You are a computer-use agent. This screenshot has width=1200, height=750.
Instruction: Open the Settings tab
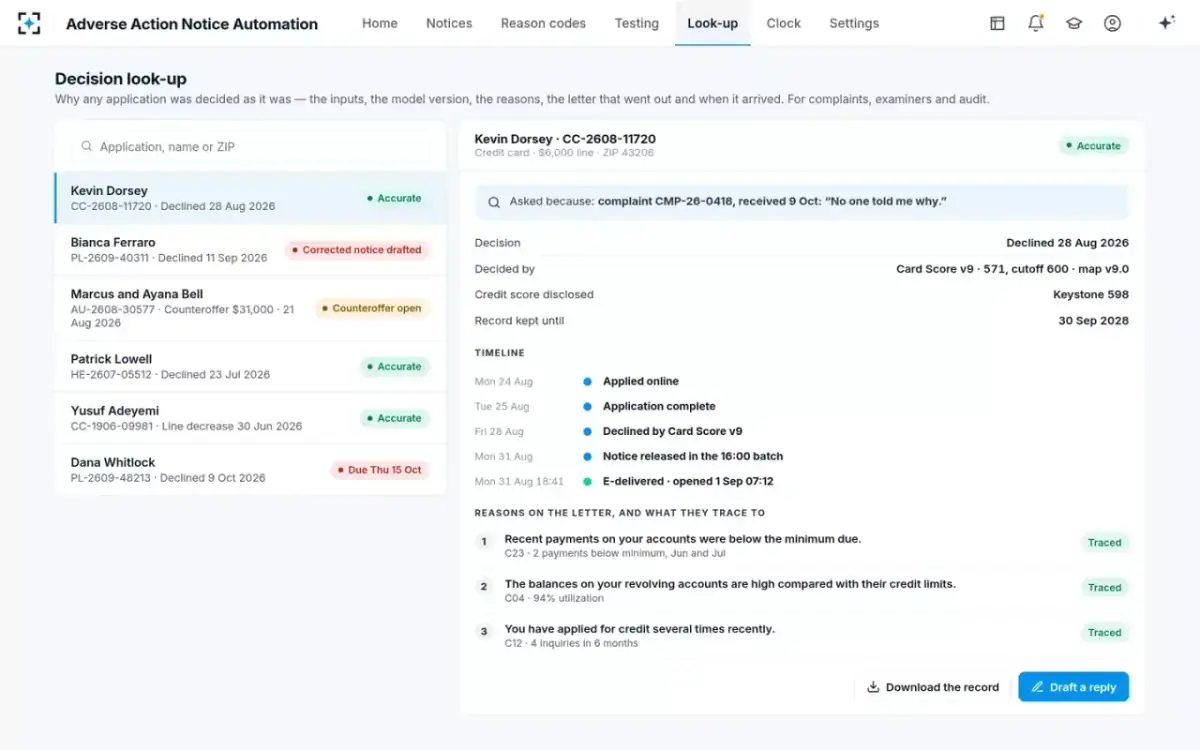pyautogui.click(x=854, y=23)
